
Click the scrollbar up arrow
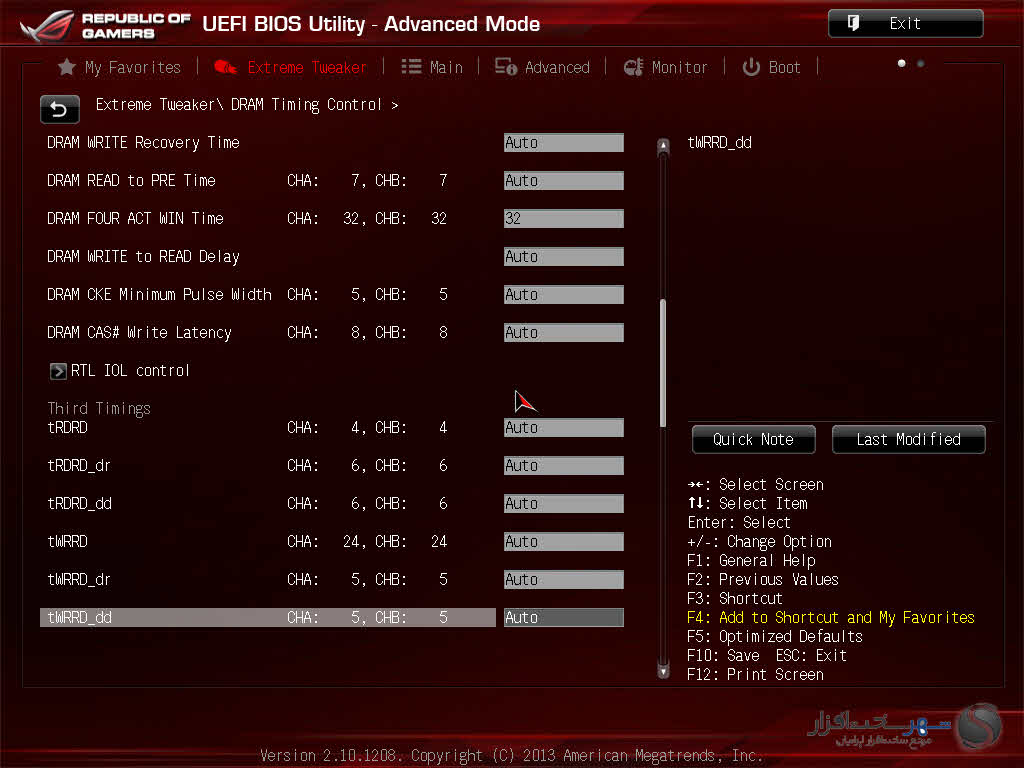(662, 147)
